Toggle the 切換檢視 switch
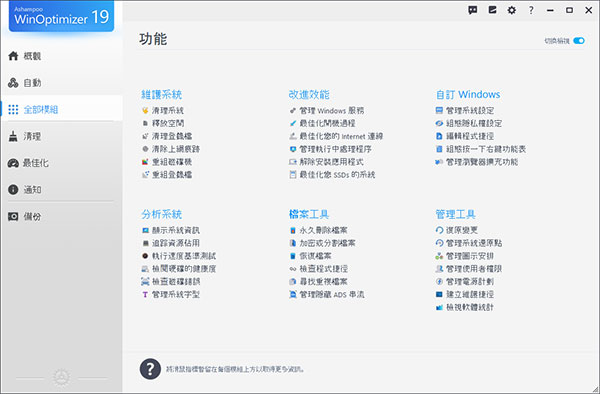Viewport: 600px width, 394px height. click(579, 41)
